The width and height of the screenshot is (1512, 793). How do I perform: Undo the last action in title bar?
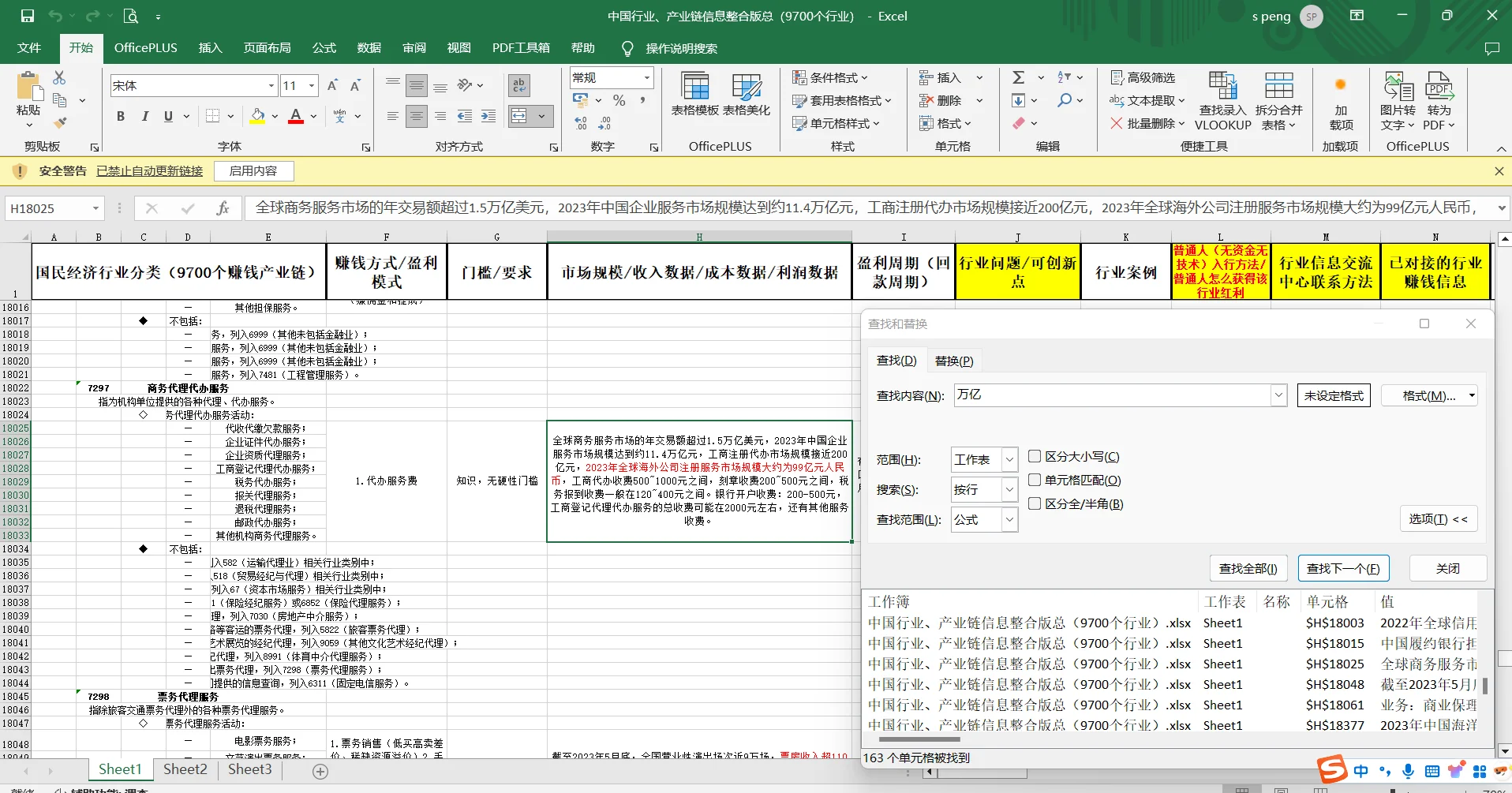(x=54, y=16)
